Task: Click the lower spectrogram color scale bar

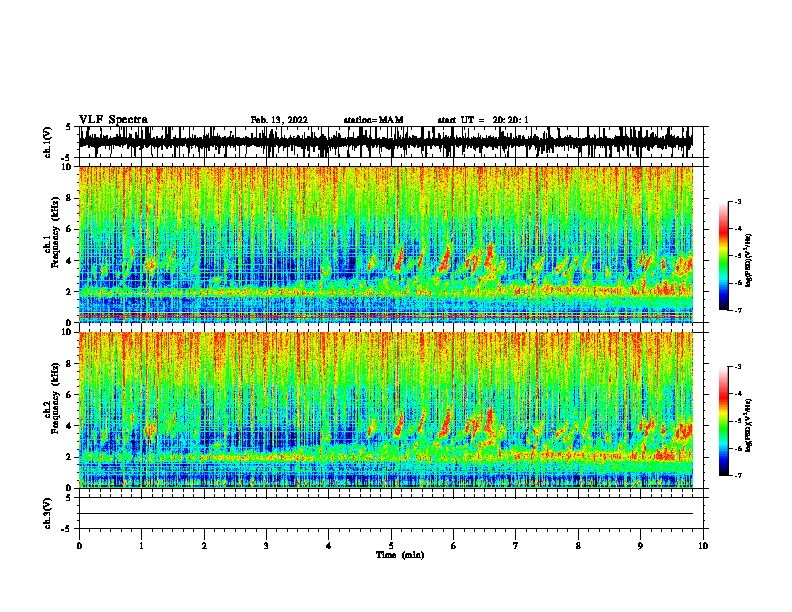Action: (x=724, y=421)
